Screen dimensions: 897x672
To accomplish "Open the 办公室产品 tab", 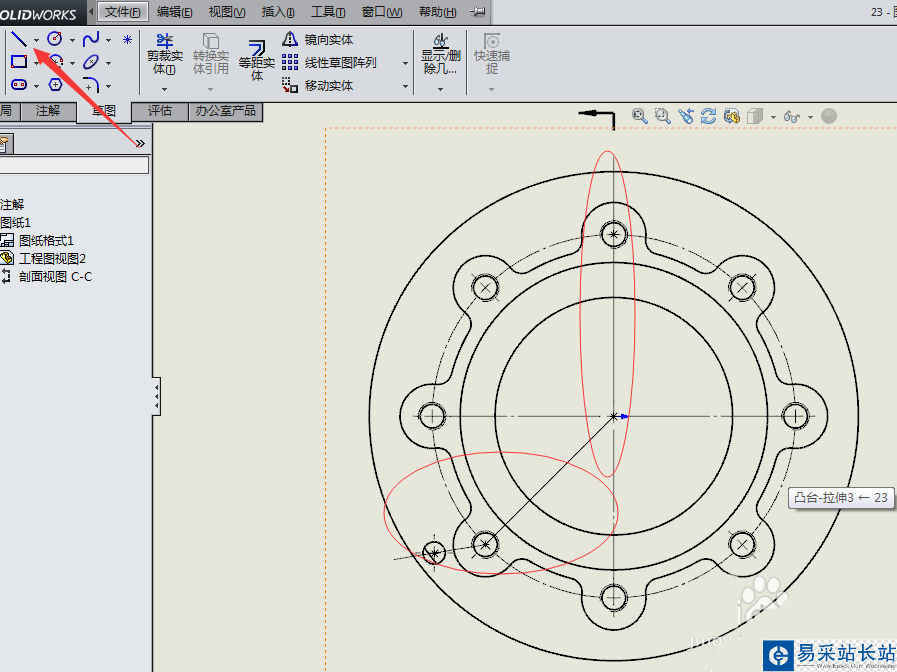I will [225, 111].
